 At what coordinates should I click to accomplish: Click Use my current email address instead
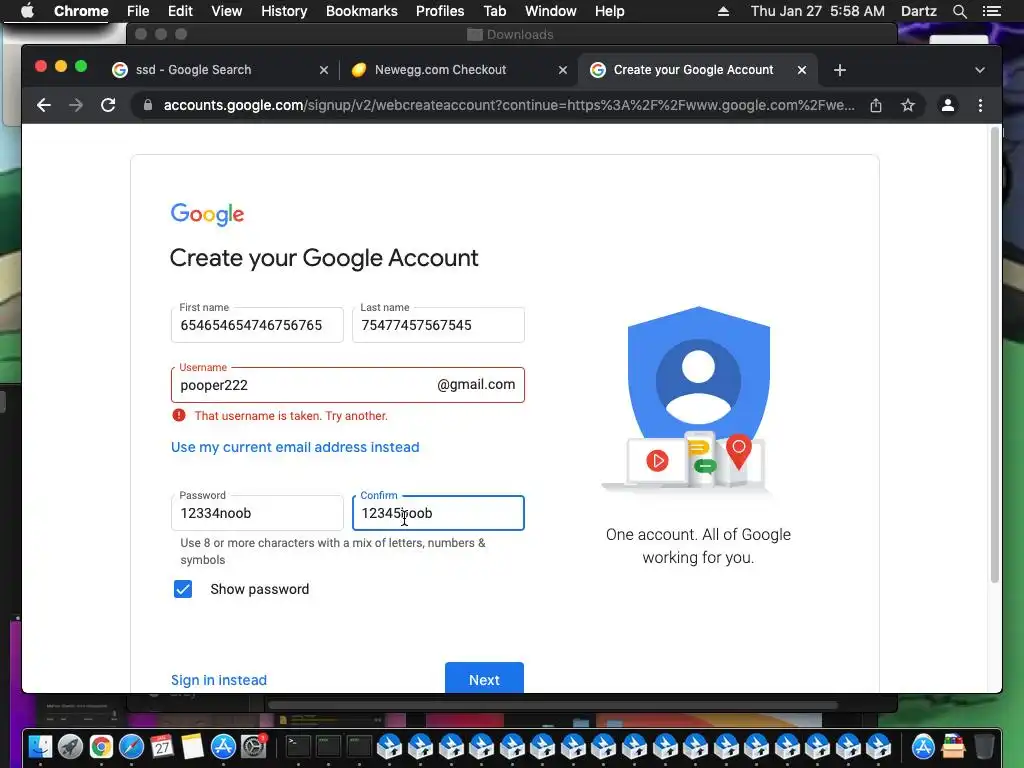click(x=295, y=447)
